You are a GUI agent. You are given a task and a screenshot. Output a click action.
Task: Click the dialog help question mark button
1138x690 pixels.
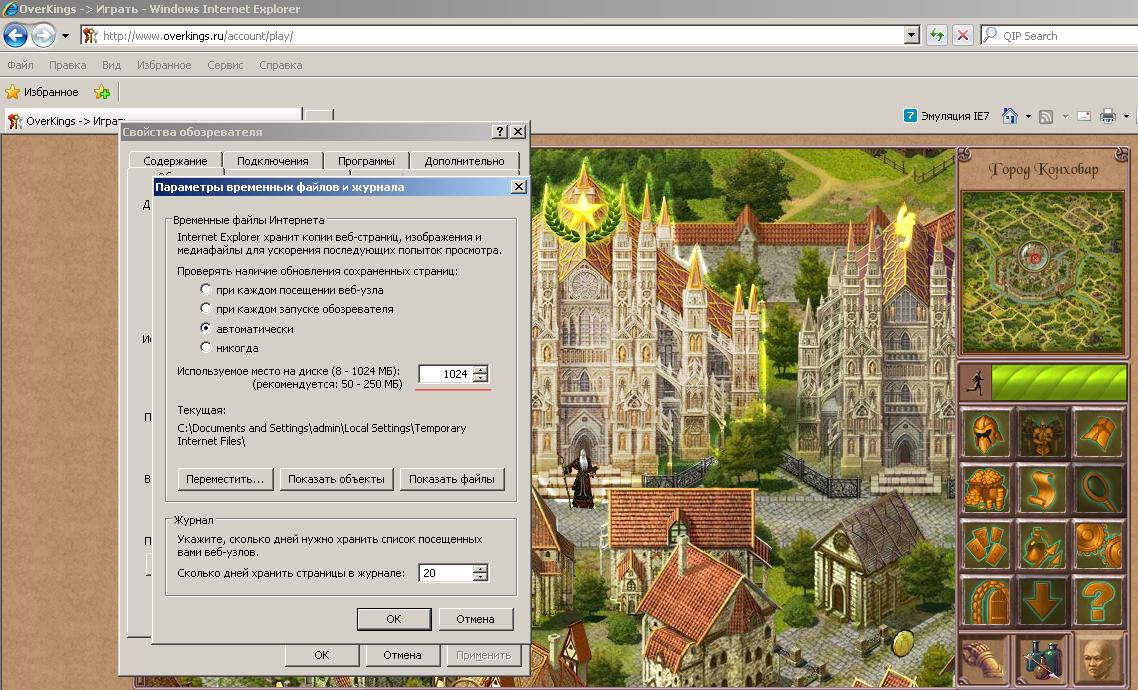[499, 131]
